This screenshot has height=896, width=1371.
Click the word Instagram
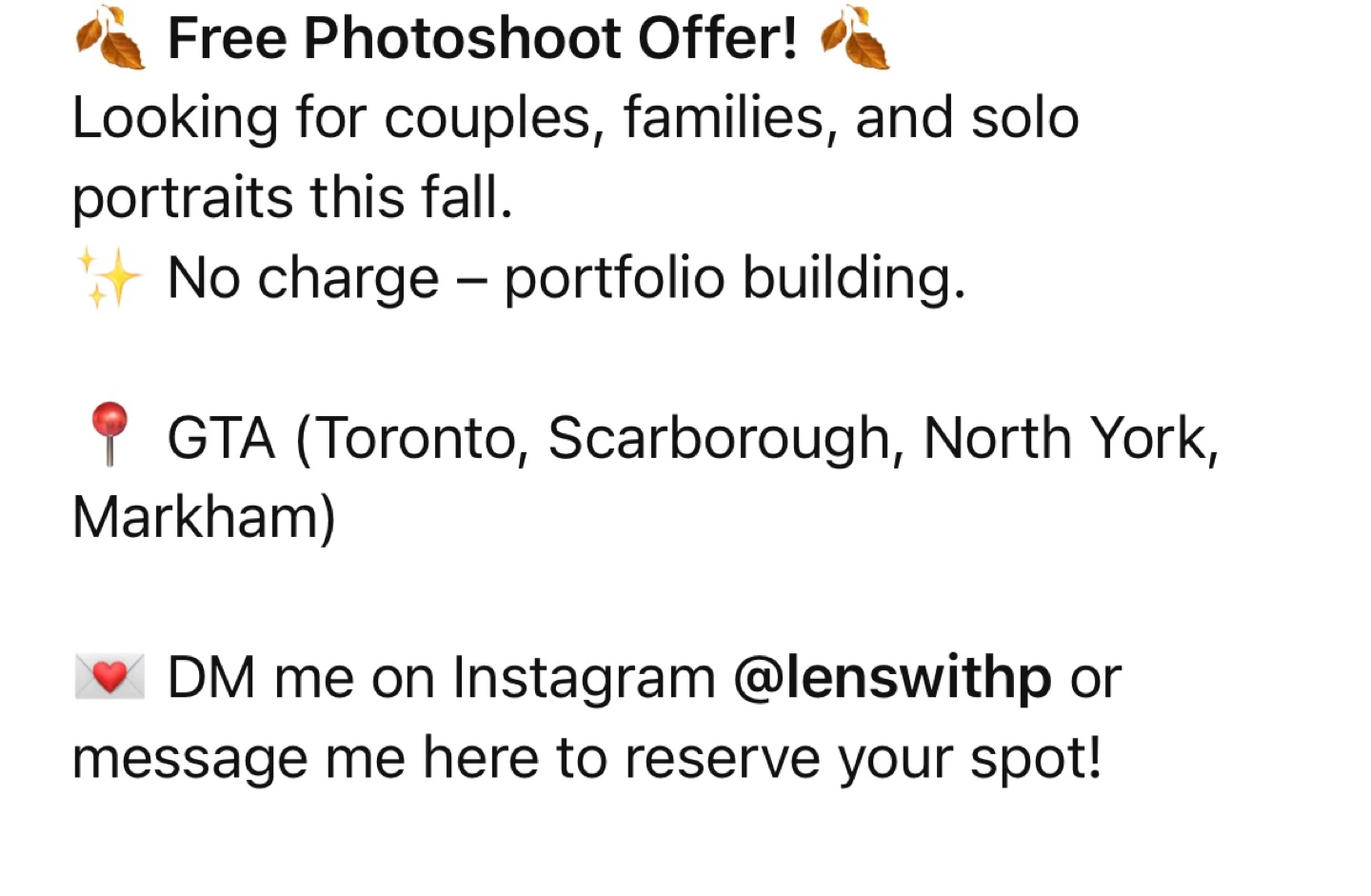point(583,678)
